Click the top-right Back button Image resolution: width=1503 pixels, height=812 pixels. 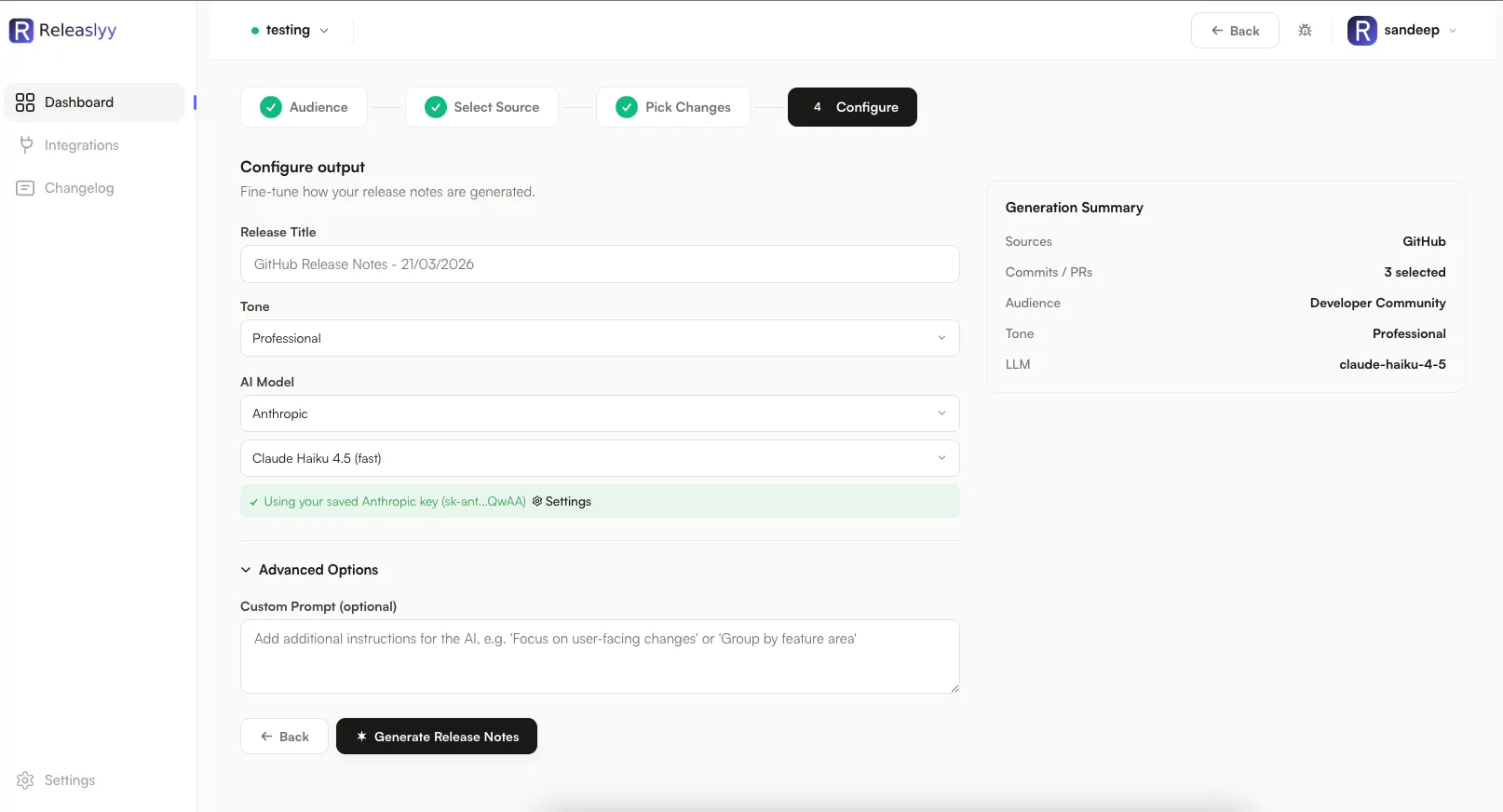tap(1235, 31)
